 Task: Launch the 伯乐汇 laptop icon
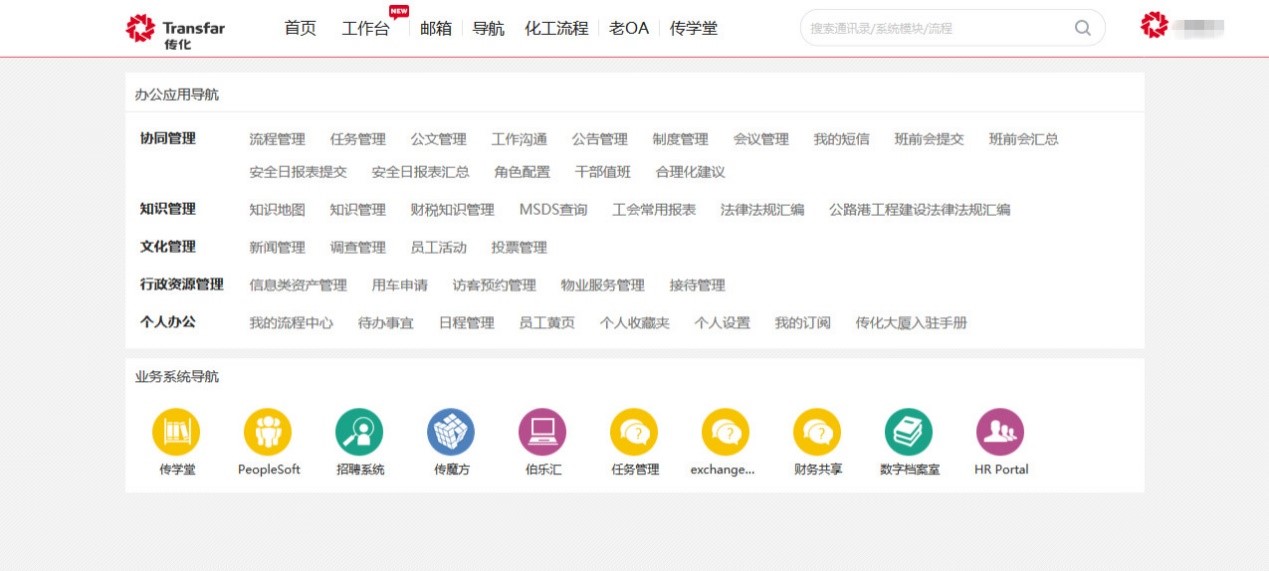coord(542,433)
